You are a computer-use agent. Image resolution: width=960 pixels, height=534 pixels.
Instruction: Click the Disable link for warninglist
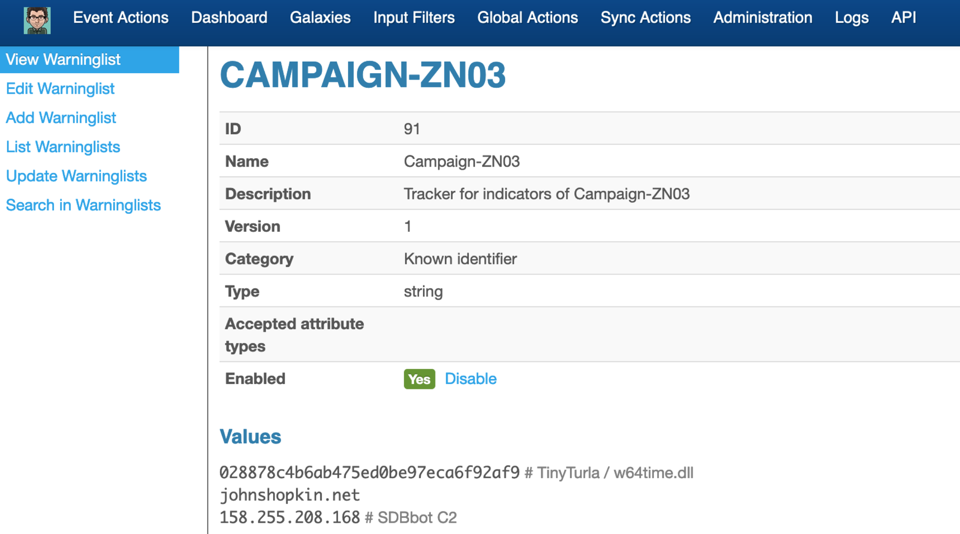(470, 379)
